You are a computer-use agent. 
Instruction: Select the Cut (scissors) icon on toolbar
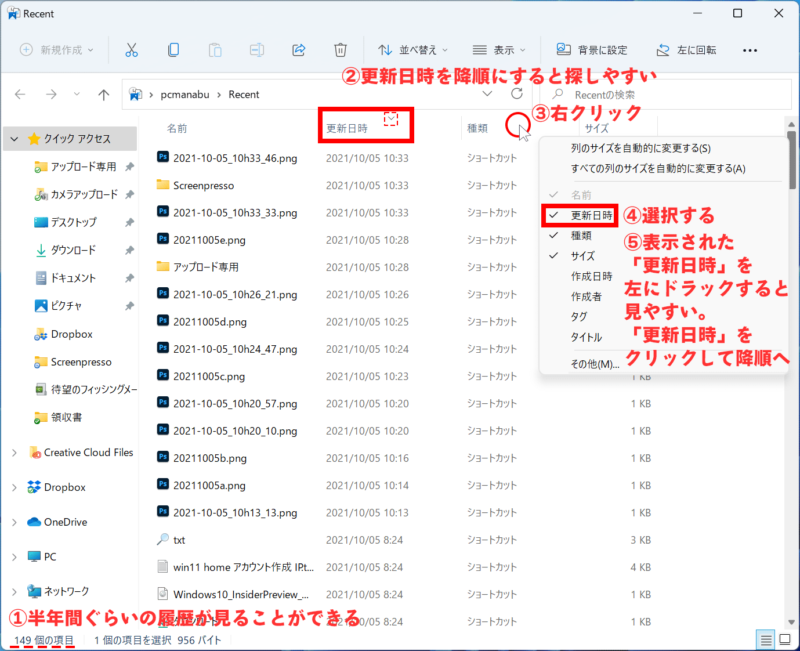130,49
